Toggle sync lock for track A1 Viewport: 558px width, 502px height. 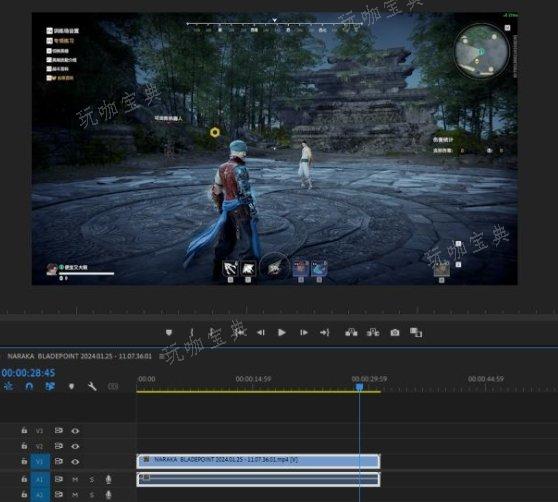click(x=59, y=479)
